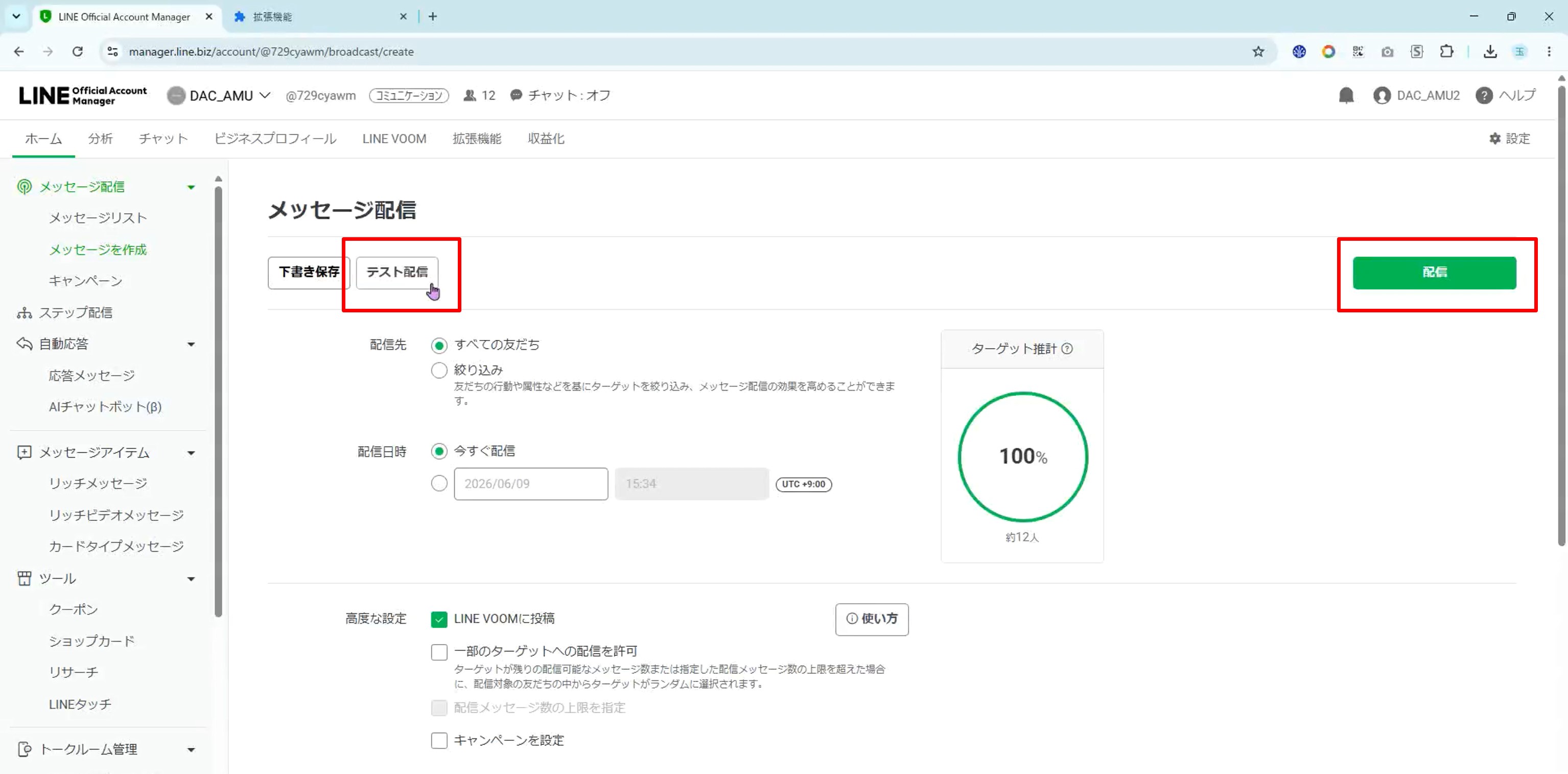Click the LINE Official Account Manager logo

point(83,96)
